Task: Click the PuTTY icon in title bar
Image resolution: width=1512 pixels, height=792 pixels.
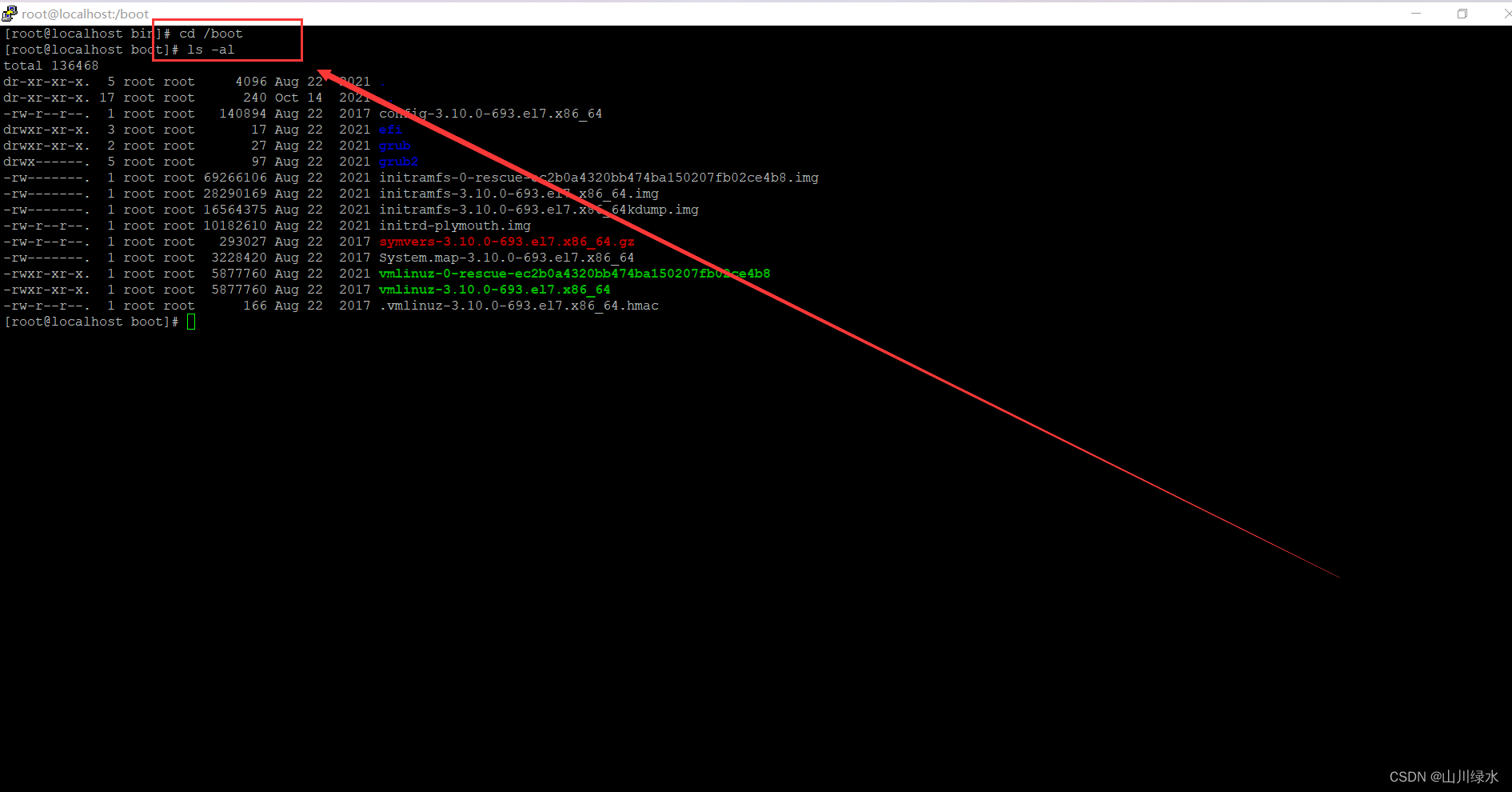Action: (10, 13)
